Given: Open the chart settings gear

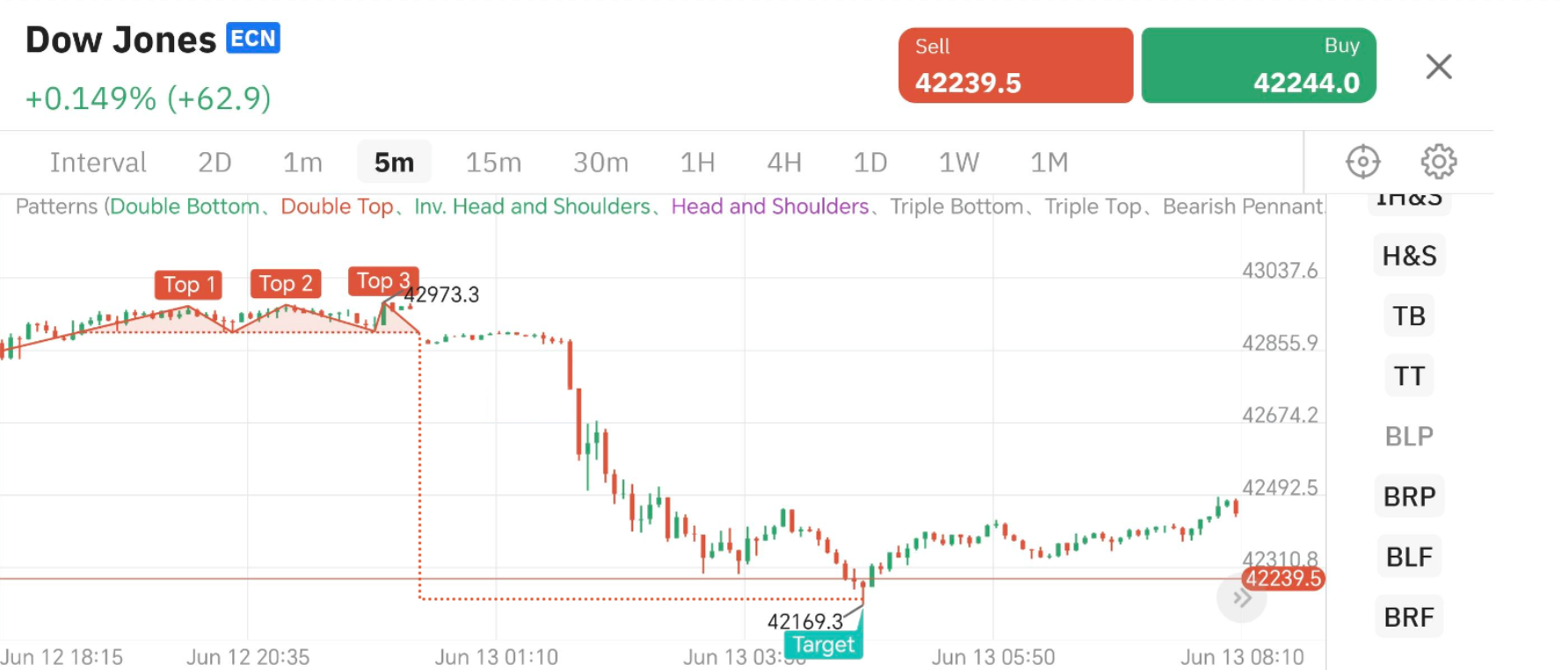Looking at the screenshot, I should (1437, 161).
